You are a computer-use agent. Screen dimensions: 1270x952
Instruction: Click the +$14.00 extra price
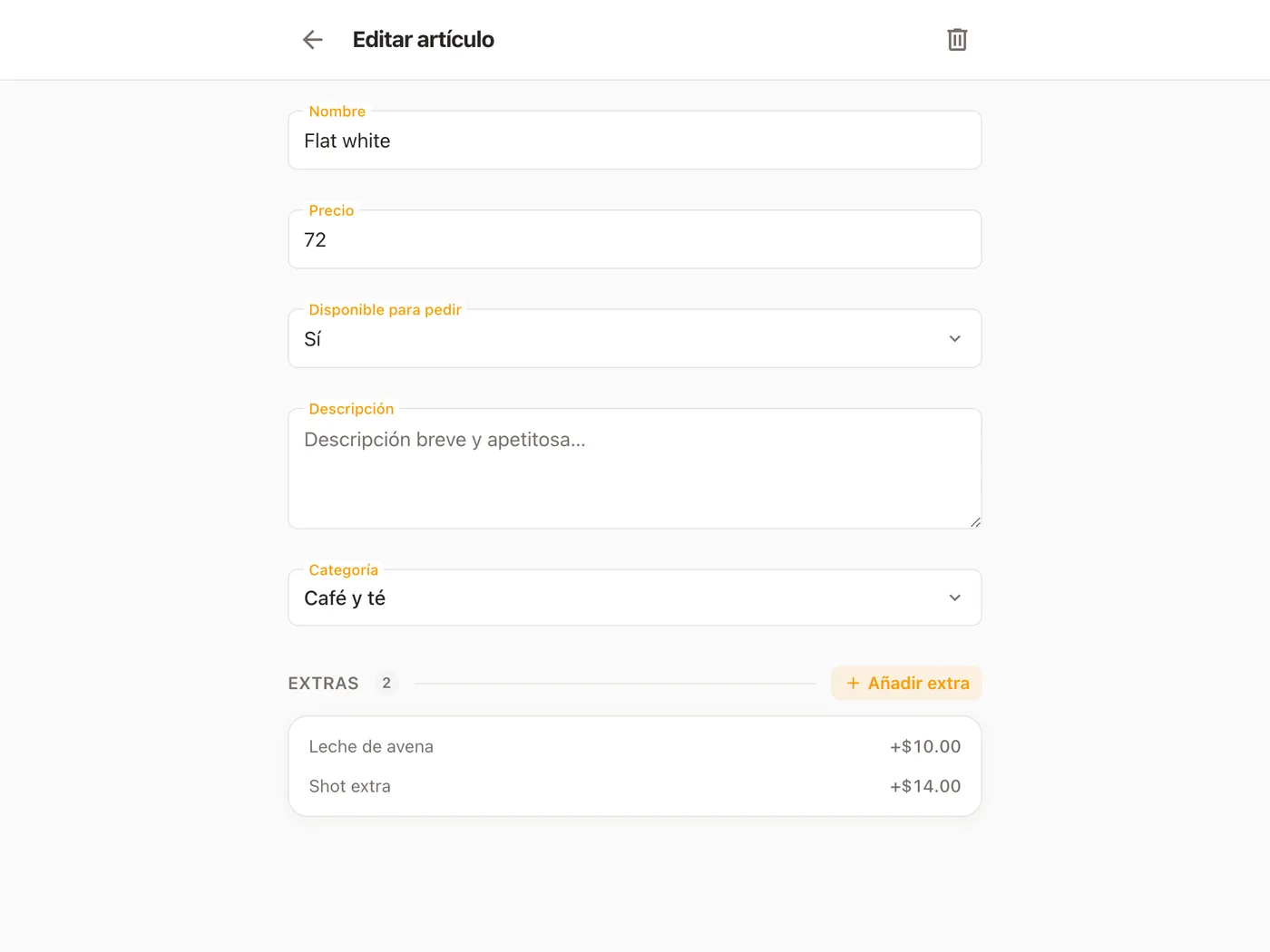pos(924,786)
